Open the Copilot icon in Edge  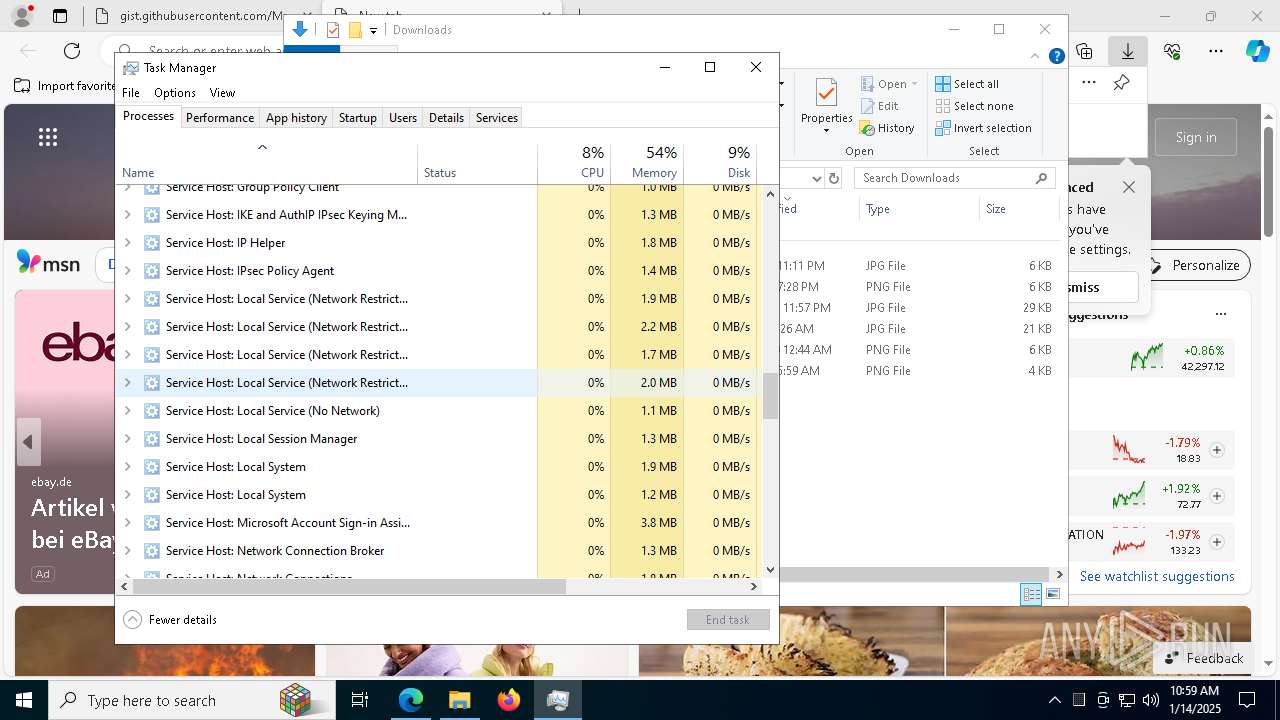pos(1257,51)
